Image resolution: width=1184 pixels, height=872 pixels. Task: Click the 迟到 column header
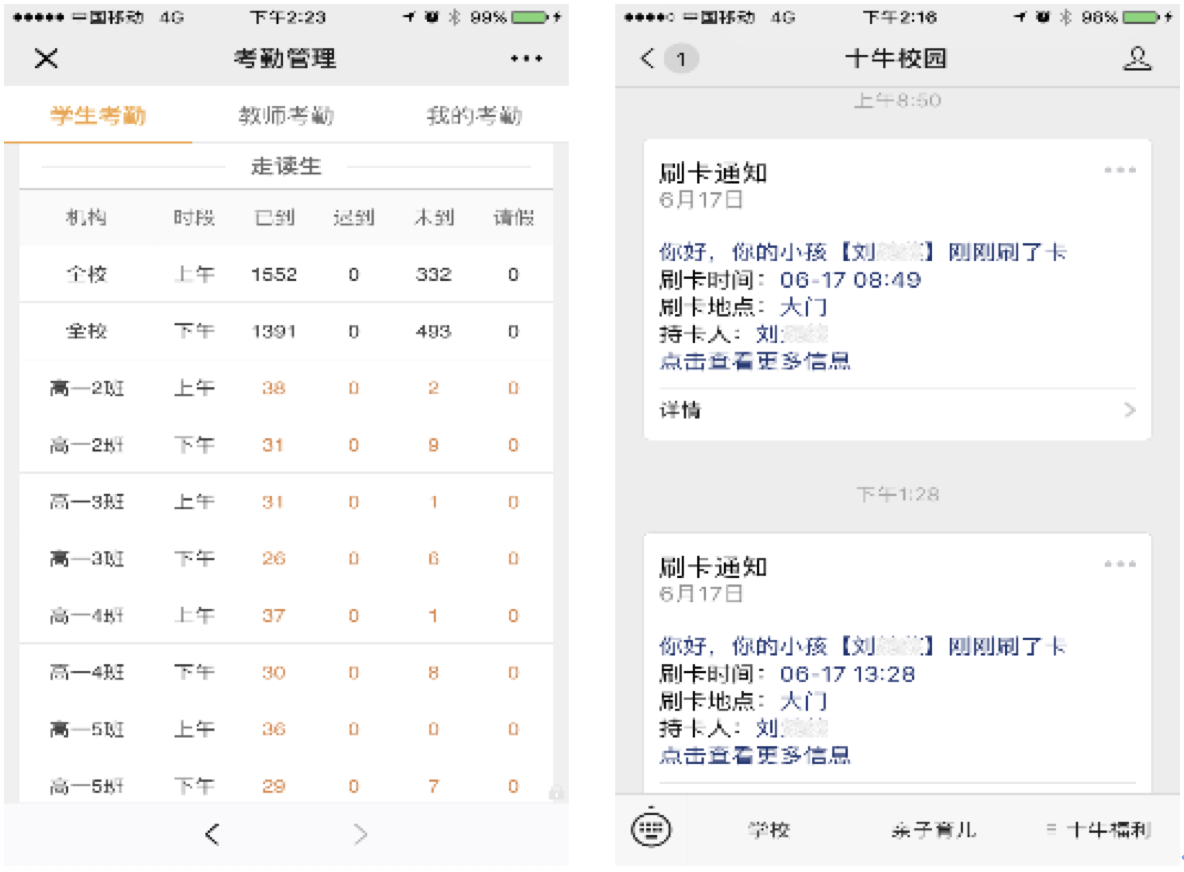tap(353, 217)
